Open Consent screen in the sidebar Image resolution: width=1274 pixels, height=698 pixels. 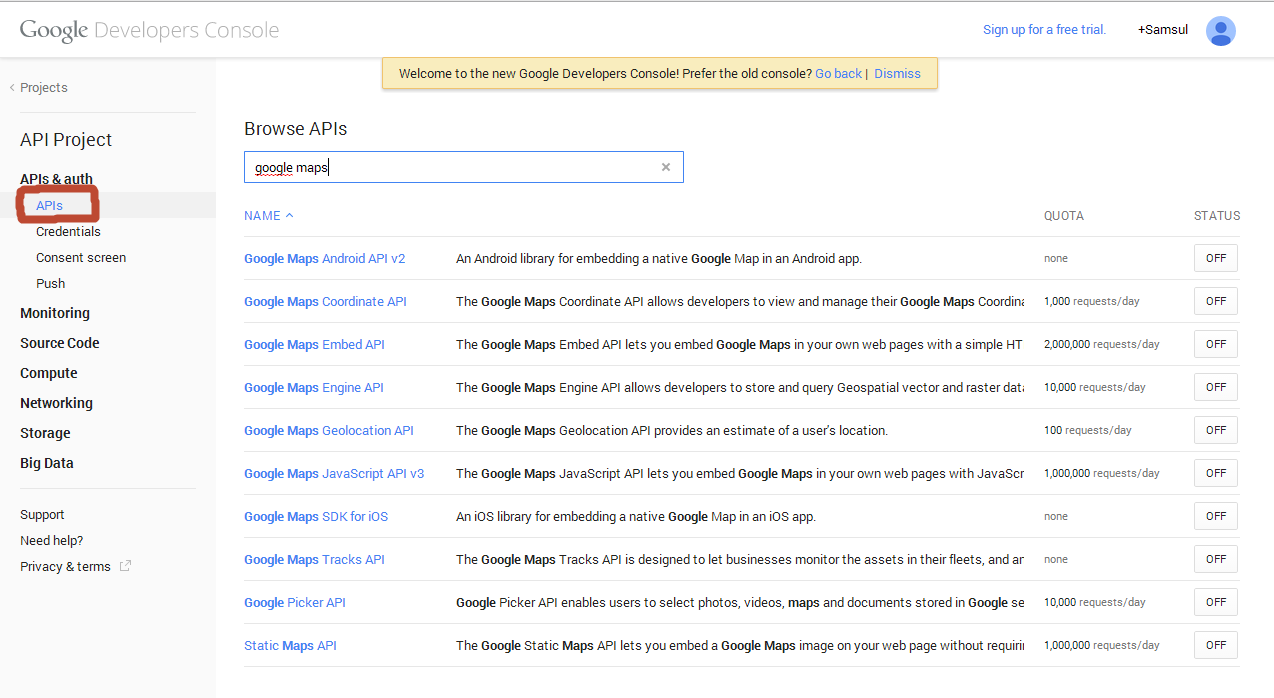coord(81,257)
